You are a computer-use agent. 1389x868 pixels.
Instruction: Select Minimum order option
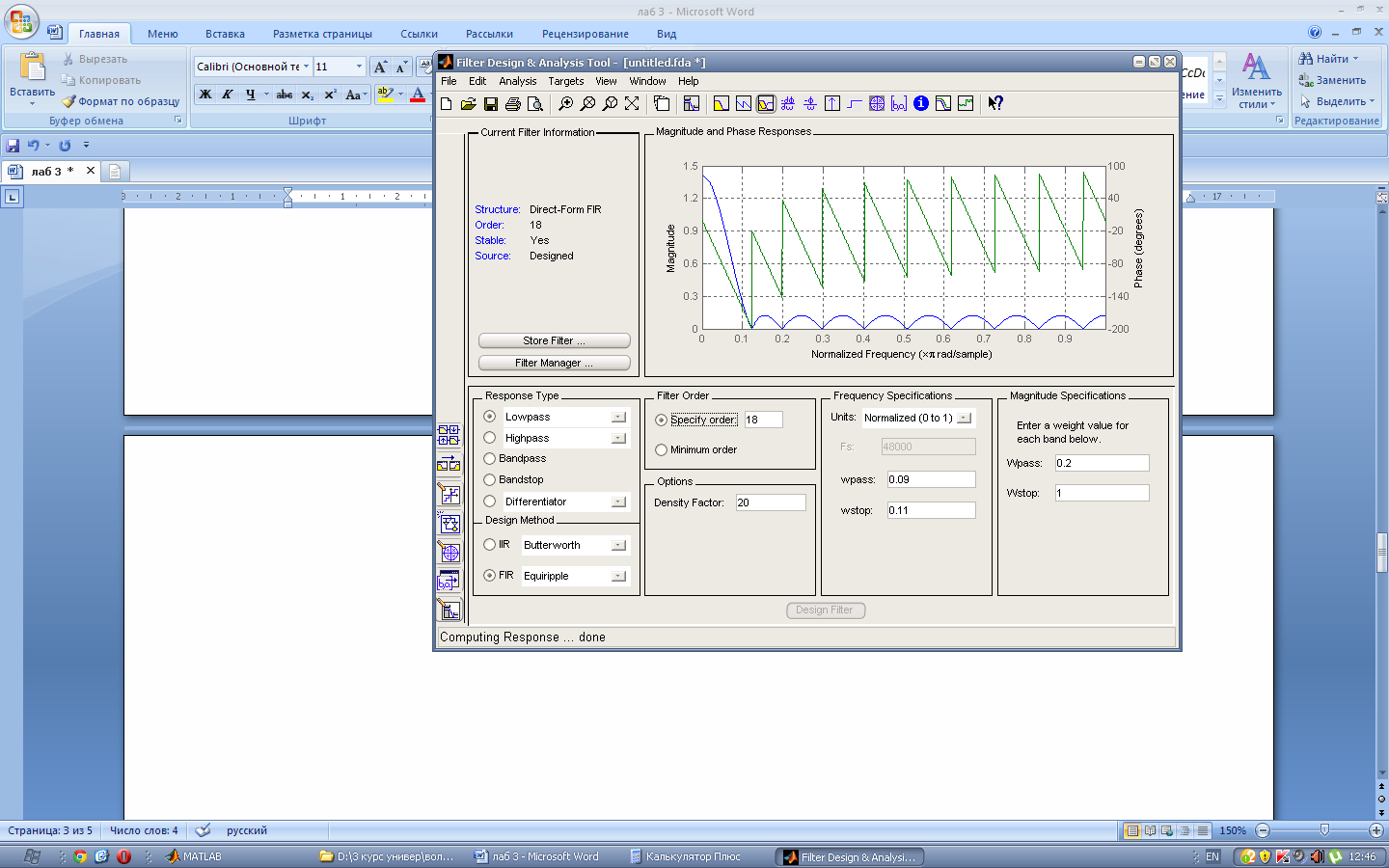pos(662,449)
